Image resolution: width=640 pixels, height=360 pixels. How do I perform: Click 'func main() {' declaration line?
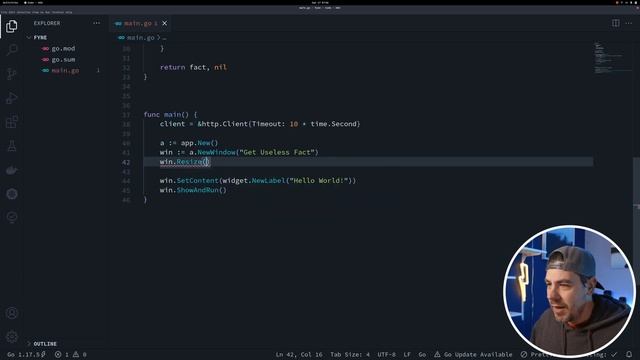170,115
